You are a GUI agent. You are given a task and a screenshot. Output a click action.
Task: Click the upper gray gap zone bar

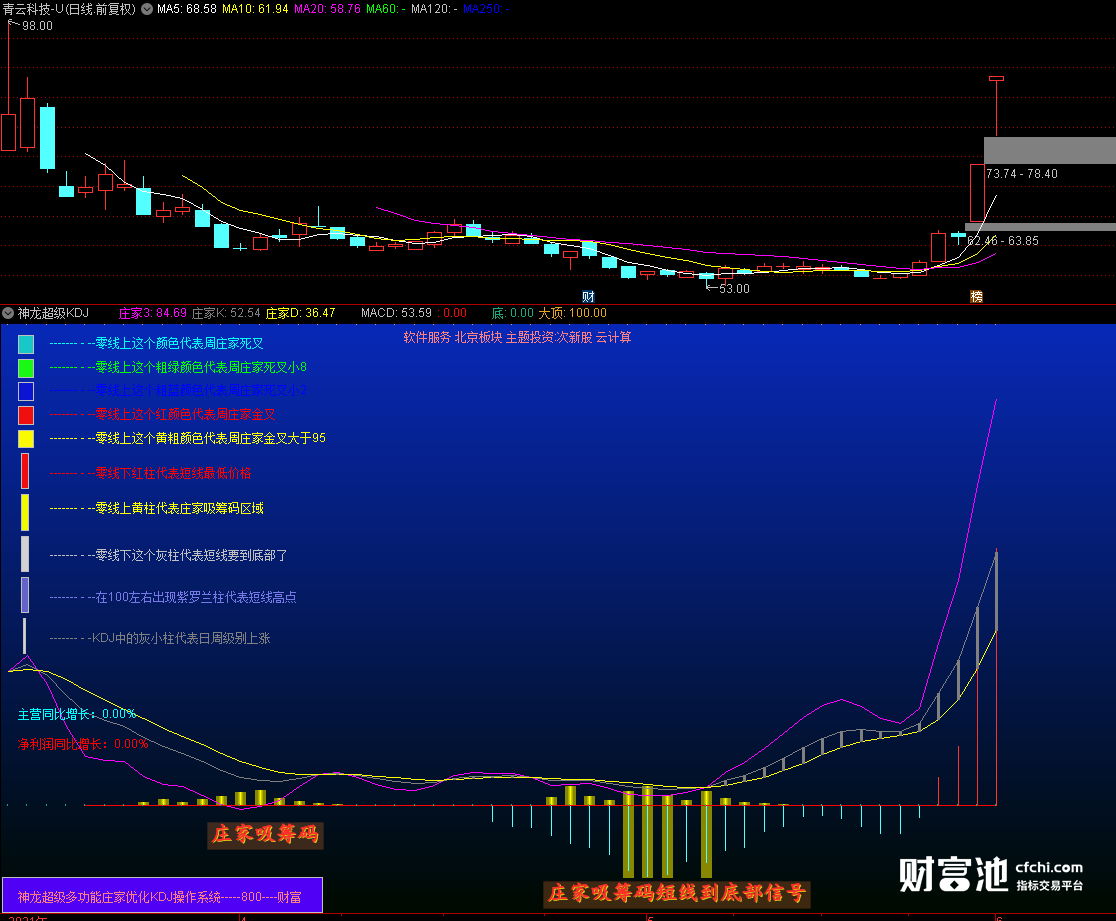pos(1050,150)
